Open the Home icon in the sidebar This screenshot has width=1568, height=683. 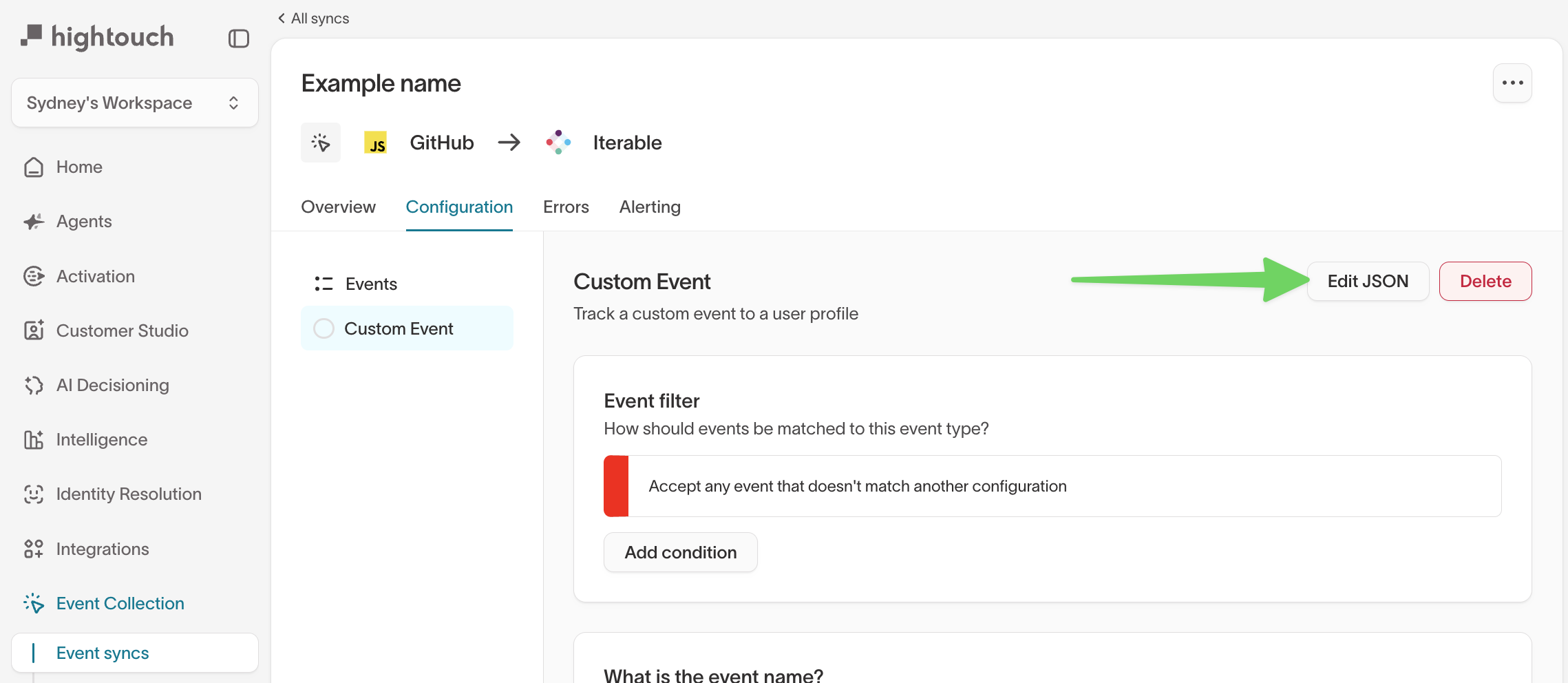click(34, 167)
